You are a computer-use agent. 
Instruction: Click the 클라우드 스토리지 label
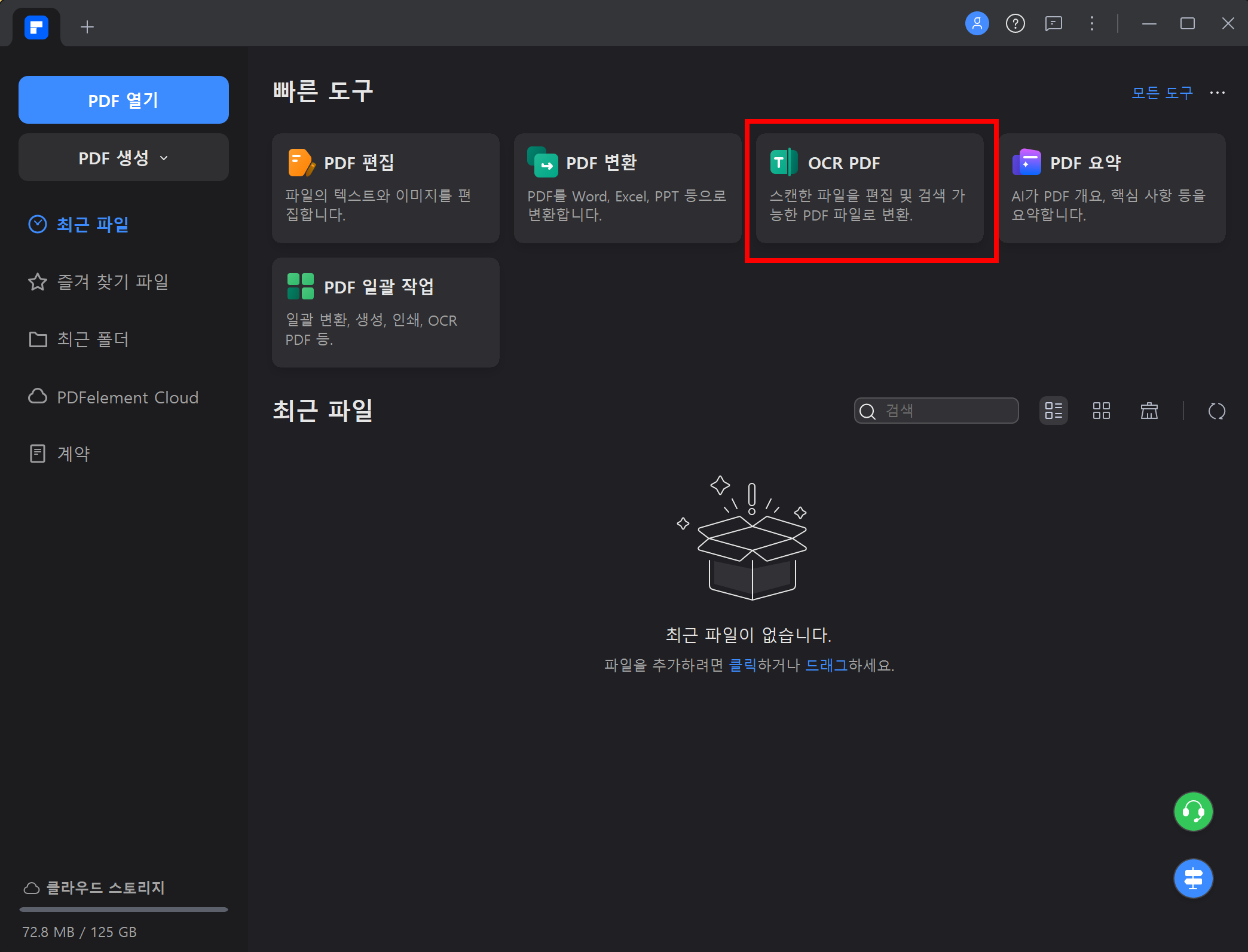point(105,887)
